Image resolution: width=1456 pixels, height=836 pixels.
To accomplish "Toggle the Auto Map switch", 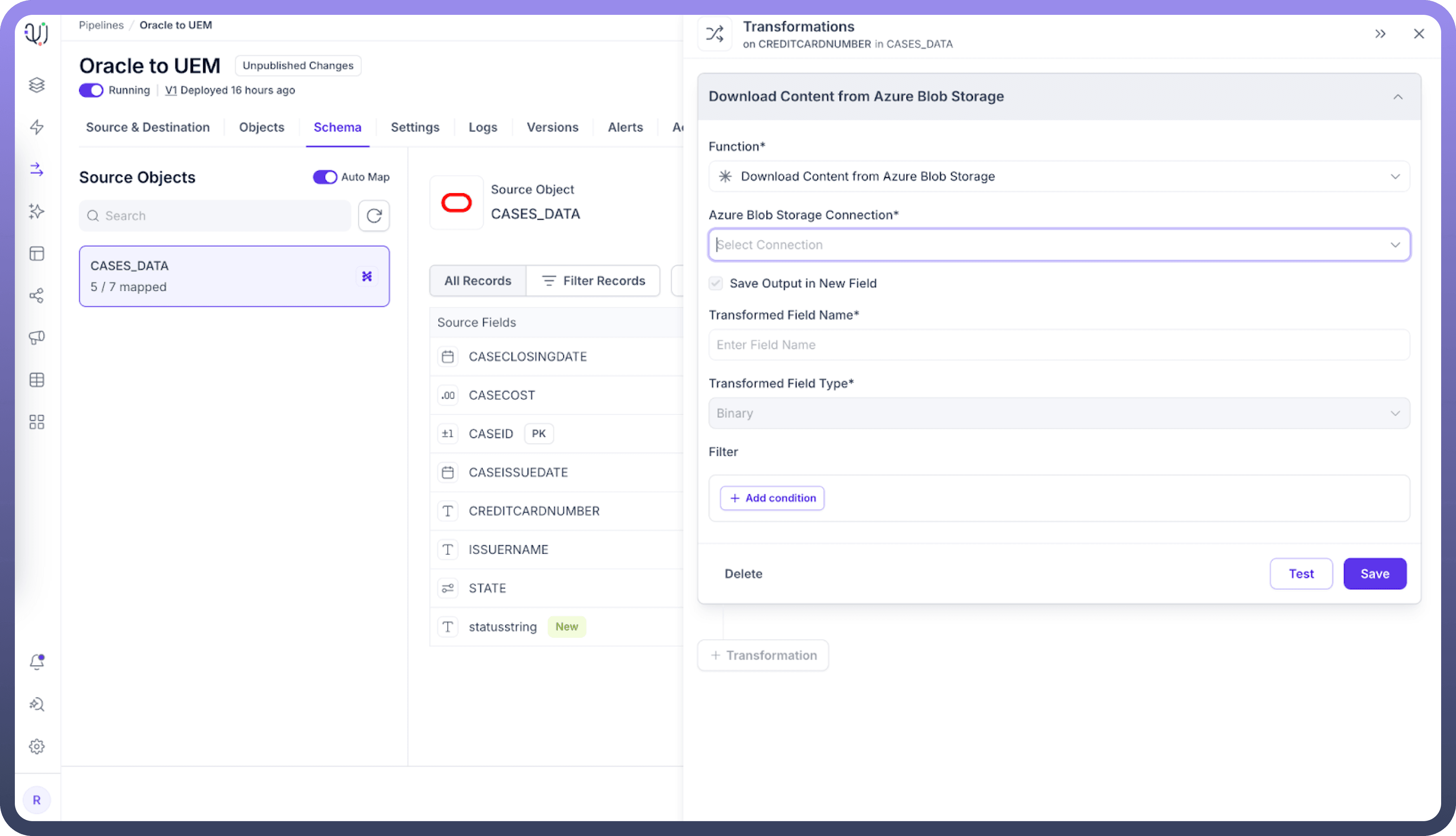I will tap(325, 177).
